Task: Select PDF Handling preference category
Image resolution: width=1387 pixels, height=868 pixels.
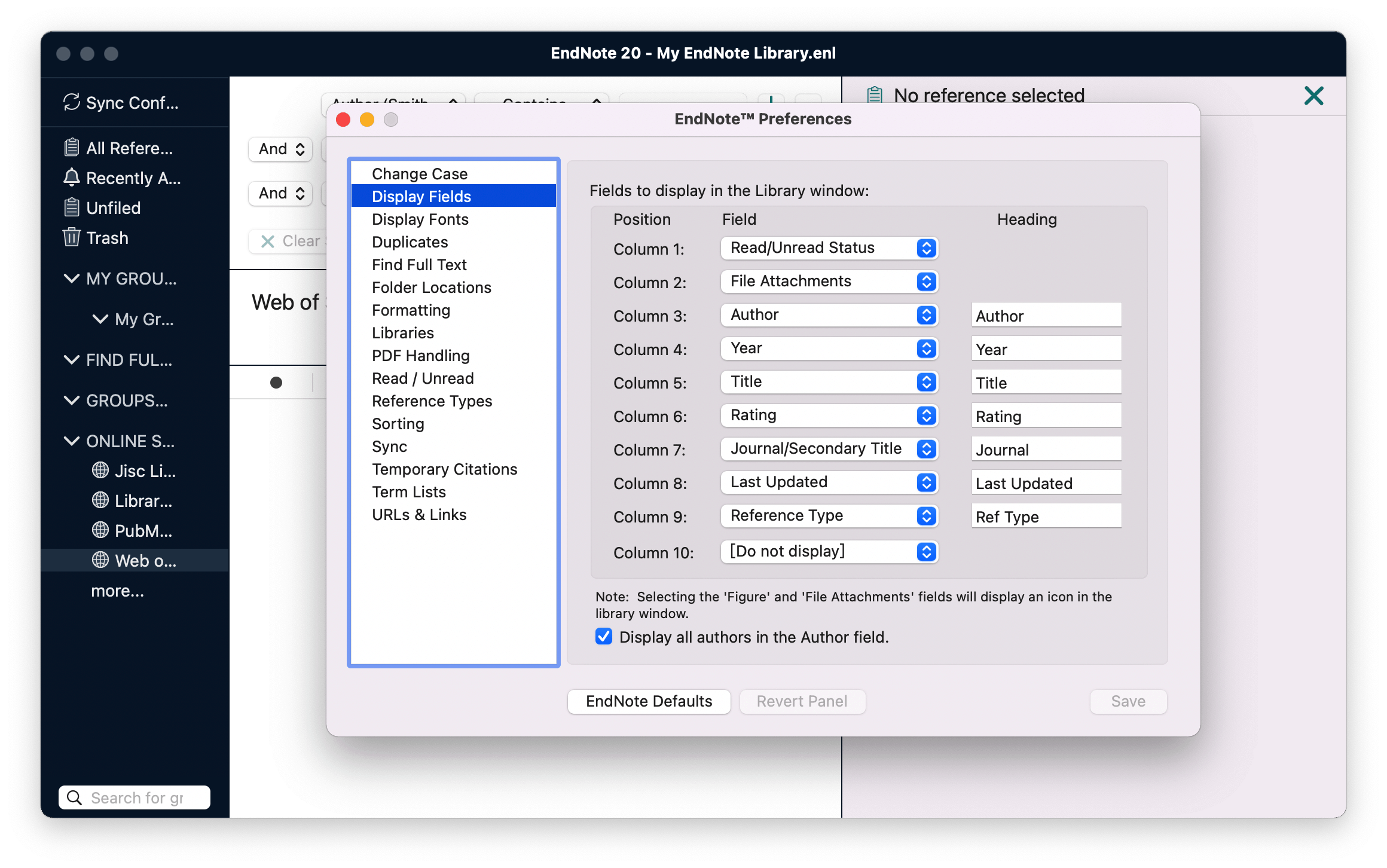Action: point(453,355)
